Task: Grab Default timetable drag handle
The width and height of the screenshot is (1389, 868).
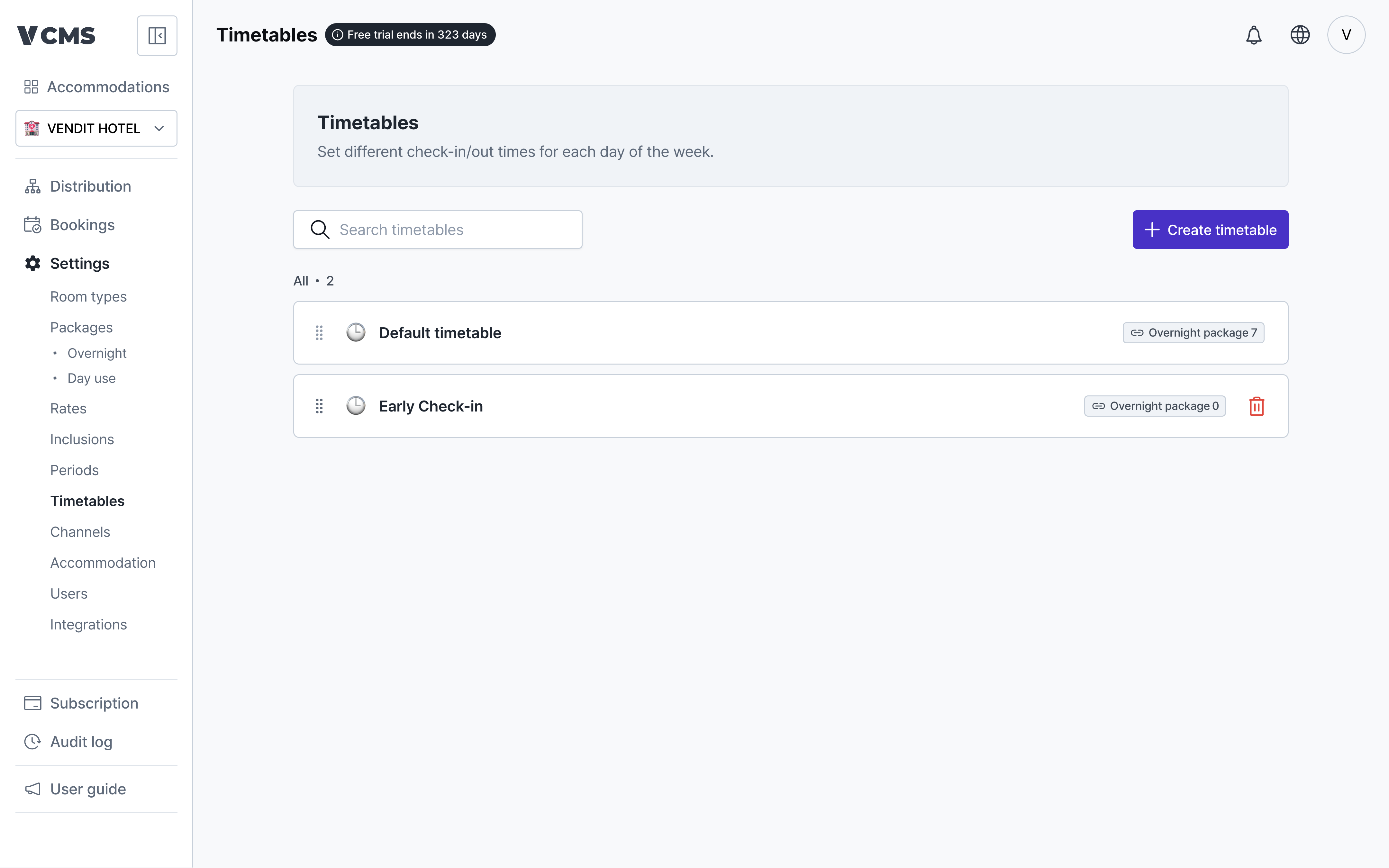Action: pyautogui.click(x=319, y=333)
